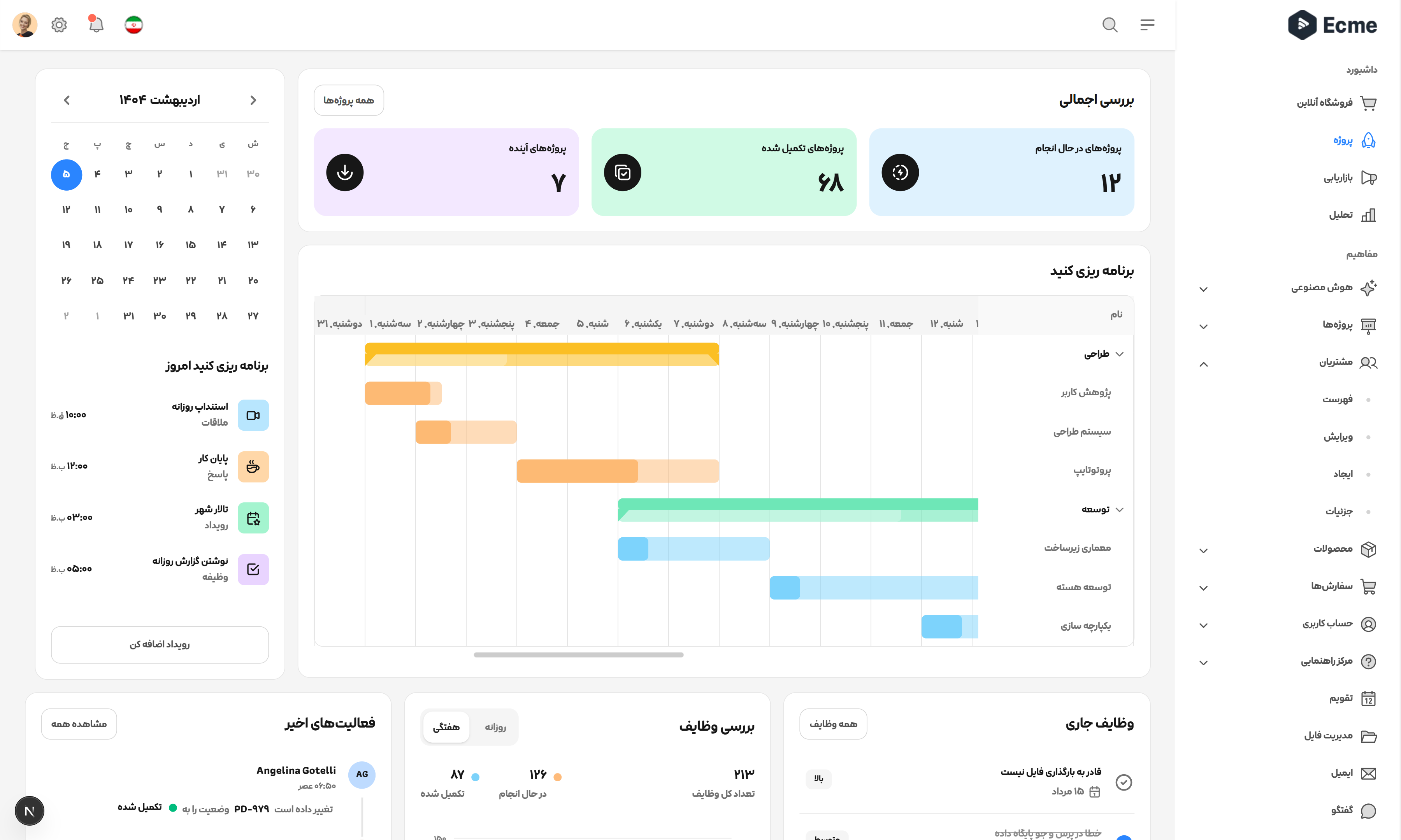Click the Add Event (رویداد اضافه کن) button
Viewport: 1401px width, 840px height.
click(160, 644)
